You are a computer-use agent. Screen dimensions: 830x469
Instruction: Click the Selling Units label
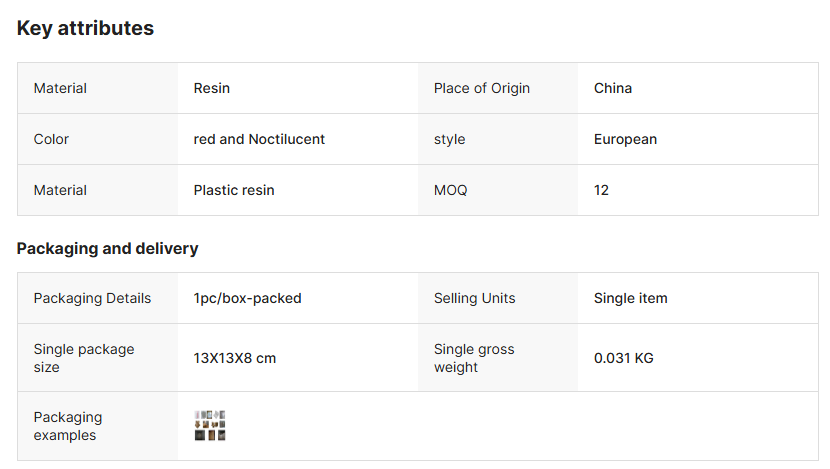475,298
